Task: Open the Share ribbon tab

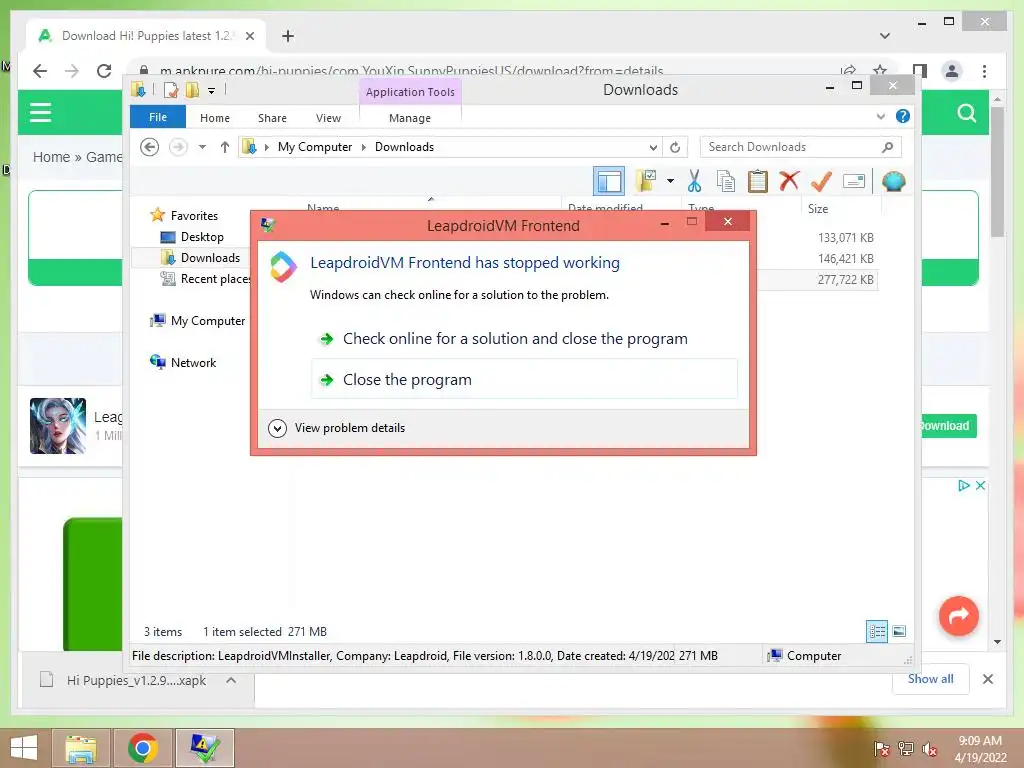Action: pyautogui.click(x=272, y=118)
